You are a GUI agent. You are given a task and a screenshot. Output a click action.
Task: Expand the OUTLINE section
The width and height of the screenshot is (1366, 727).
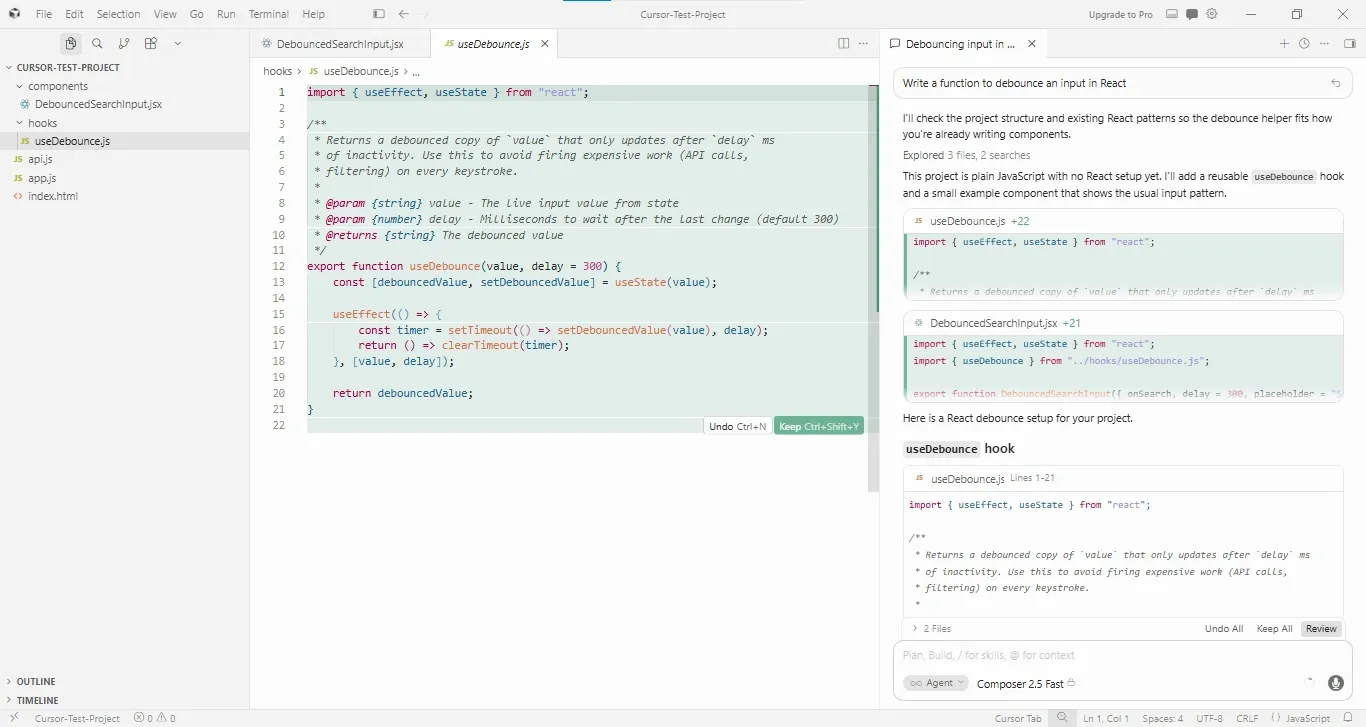[x=36, y=681]
